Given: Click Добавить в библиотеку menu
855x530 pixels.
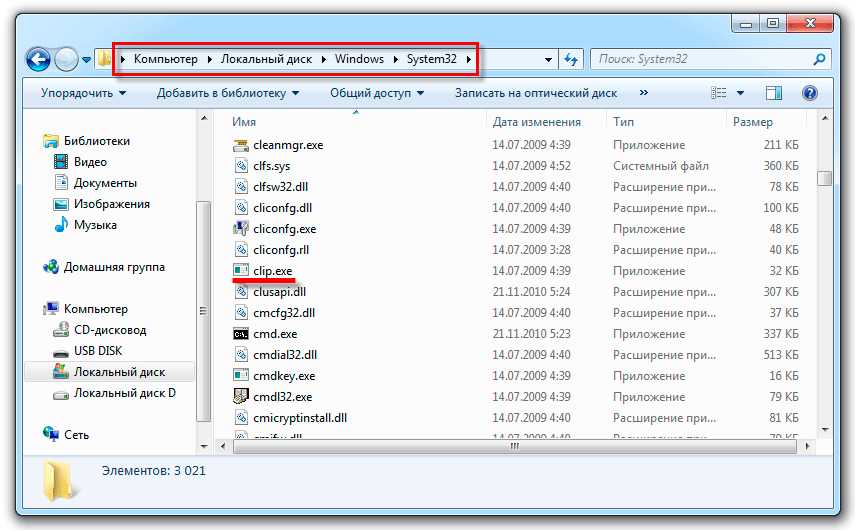Looking at the screenshot, I should pos(227,93).
